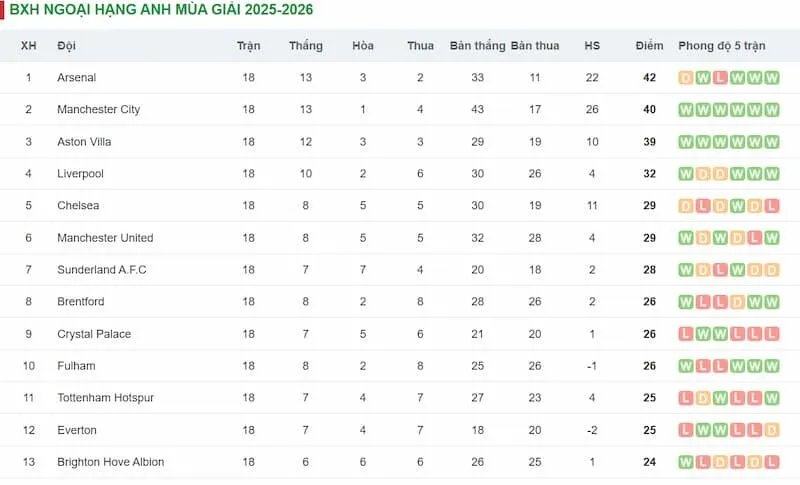The height and width of the screenshot is (485, 800).
Task: Open the Liverpool team link
Action: [x=80, y=174]
